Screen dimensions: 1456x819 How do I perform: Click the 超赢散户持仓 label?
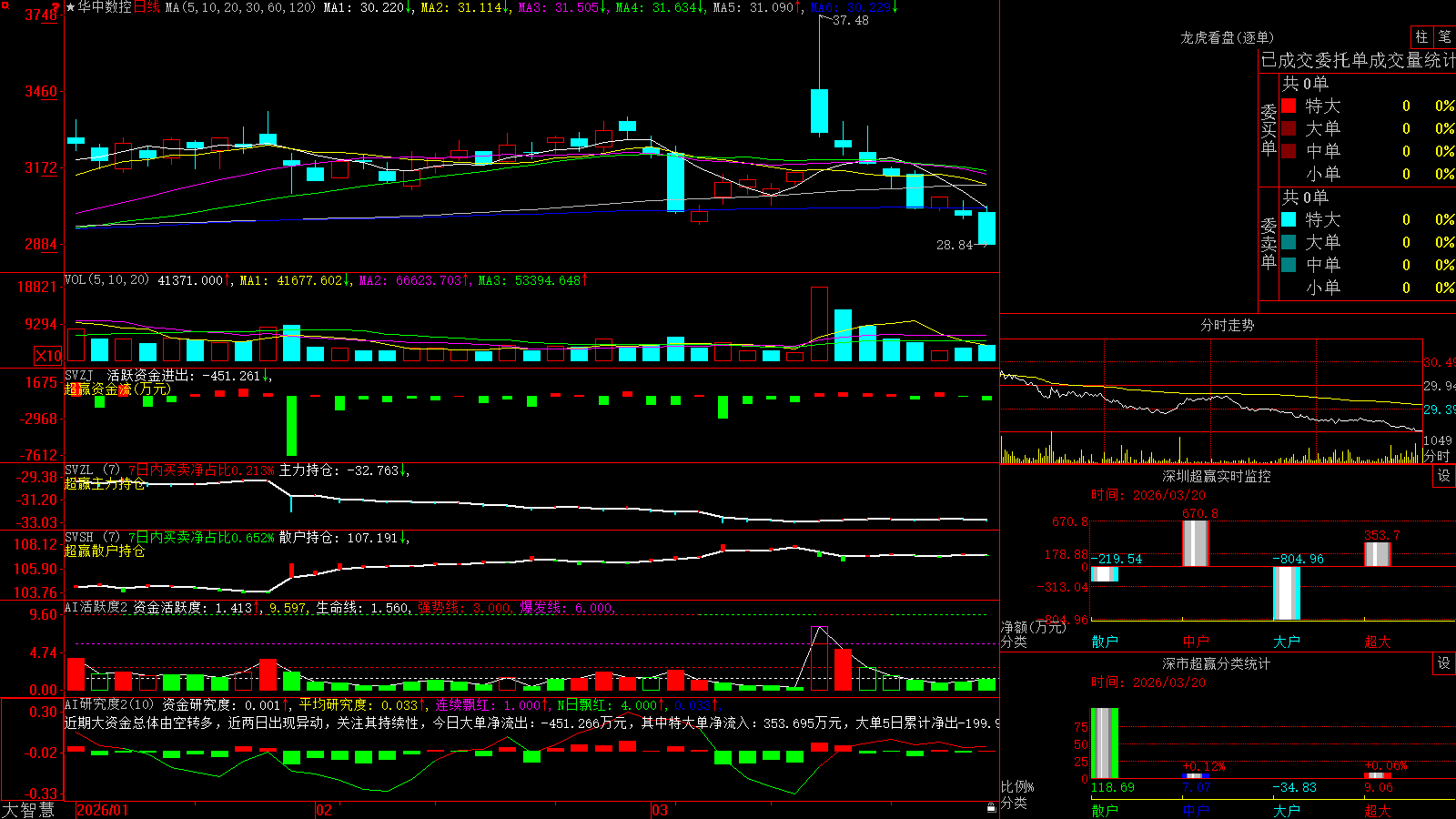click(105, 551)
